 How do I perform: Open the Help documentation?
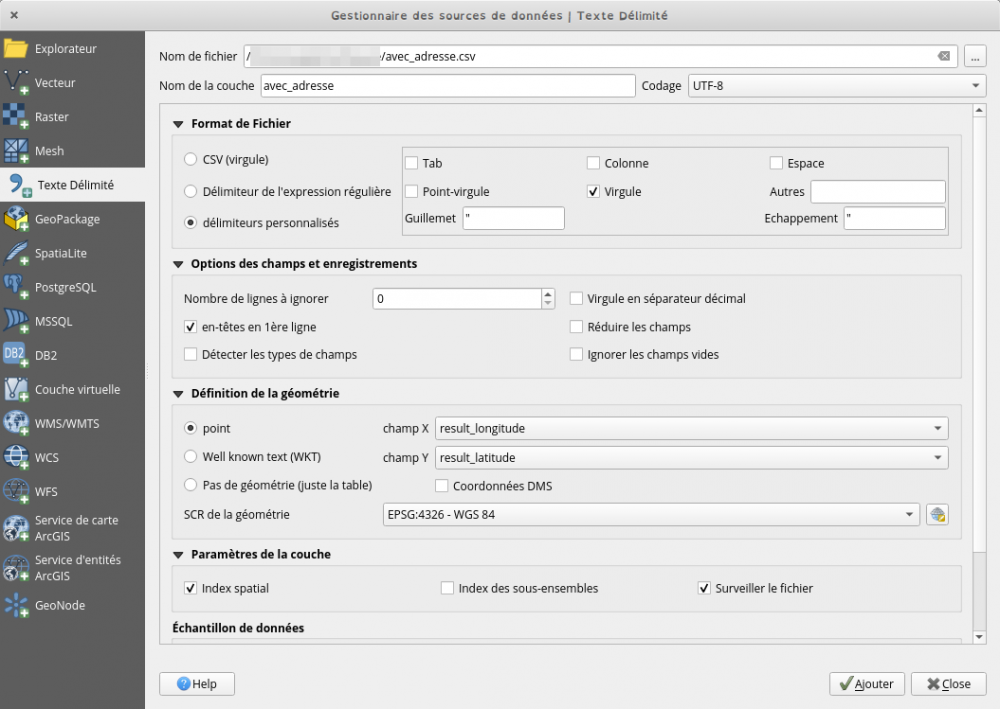tap(196, 684)
